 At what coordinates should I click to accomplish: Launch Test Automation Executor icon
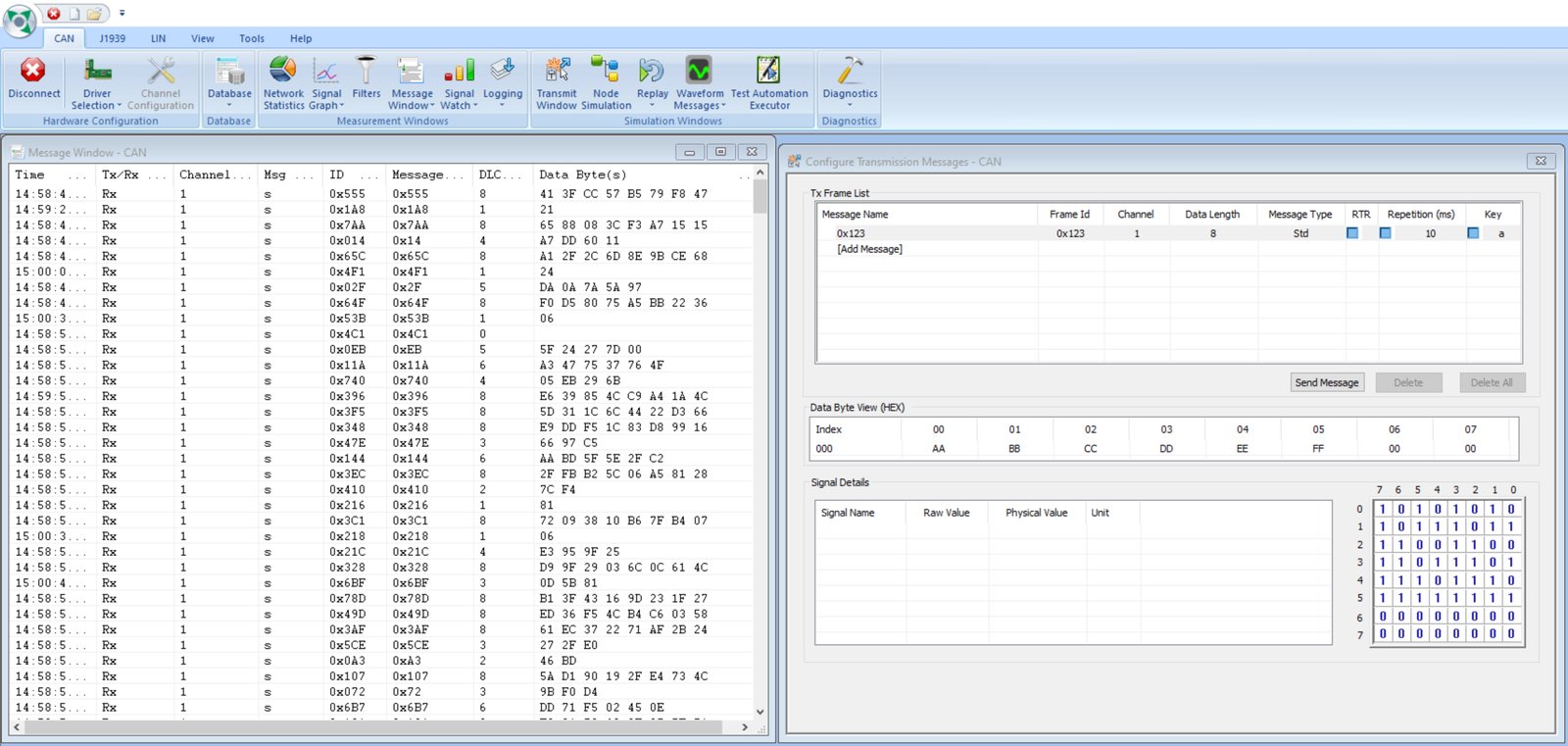[769, 71]
